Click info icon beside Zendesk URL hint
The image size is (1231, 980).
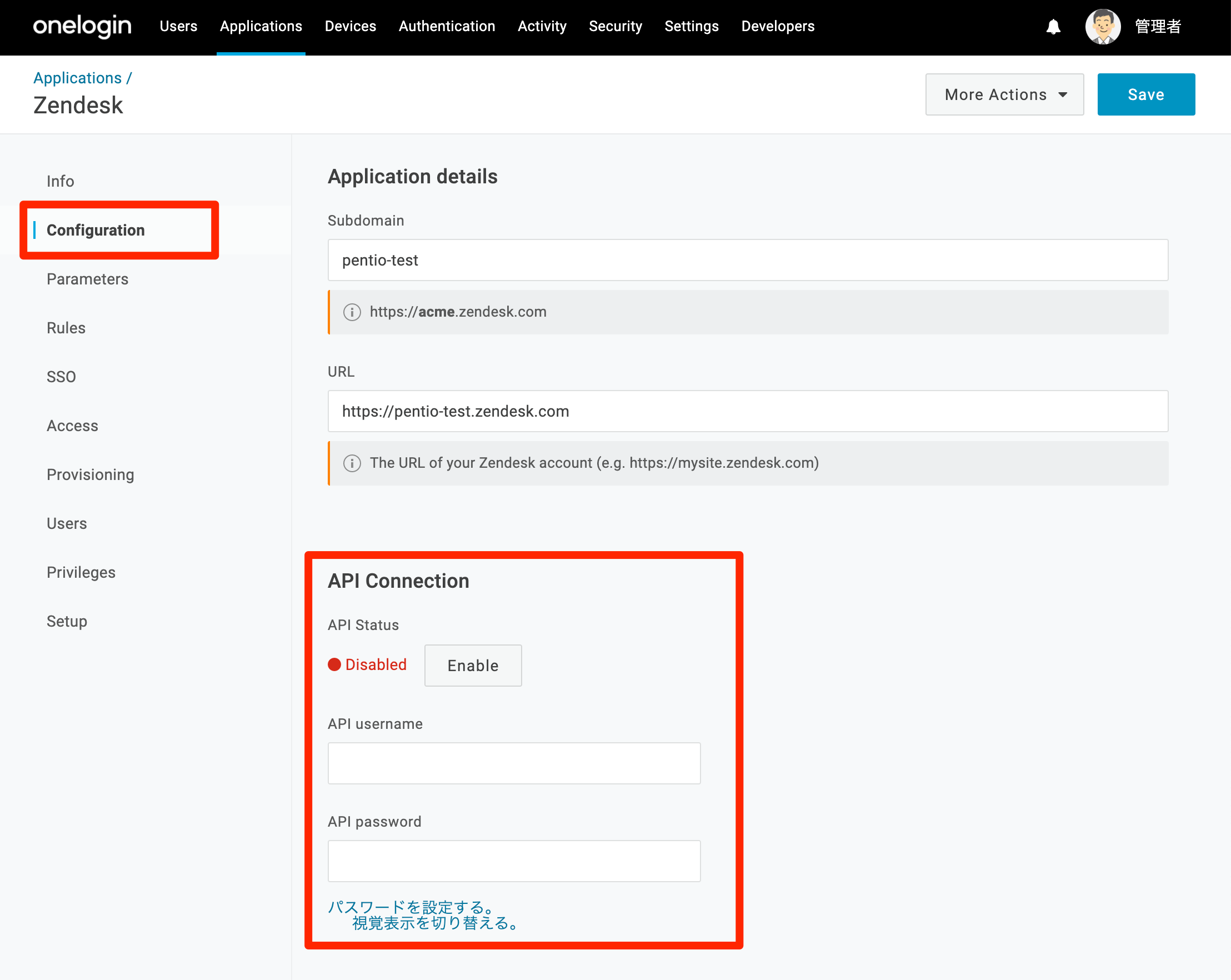click(352, 463)
